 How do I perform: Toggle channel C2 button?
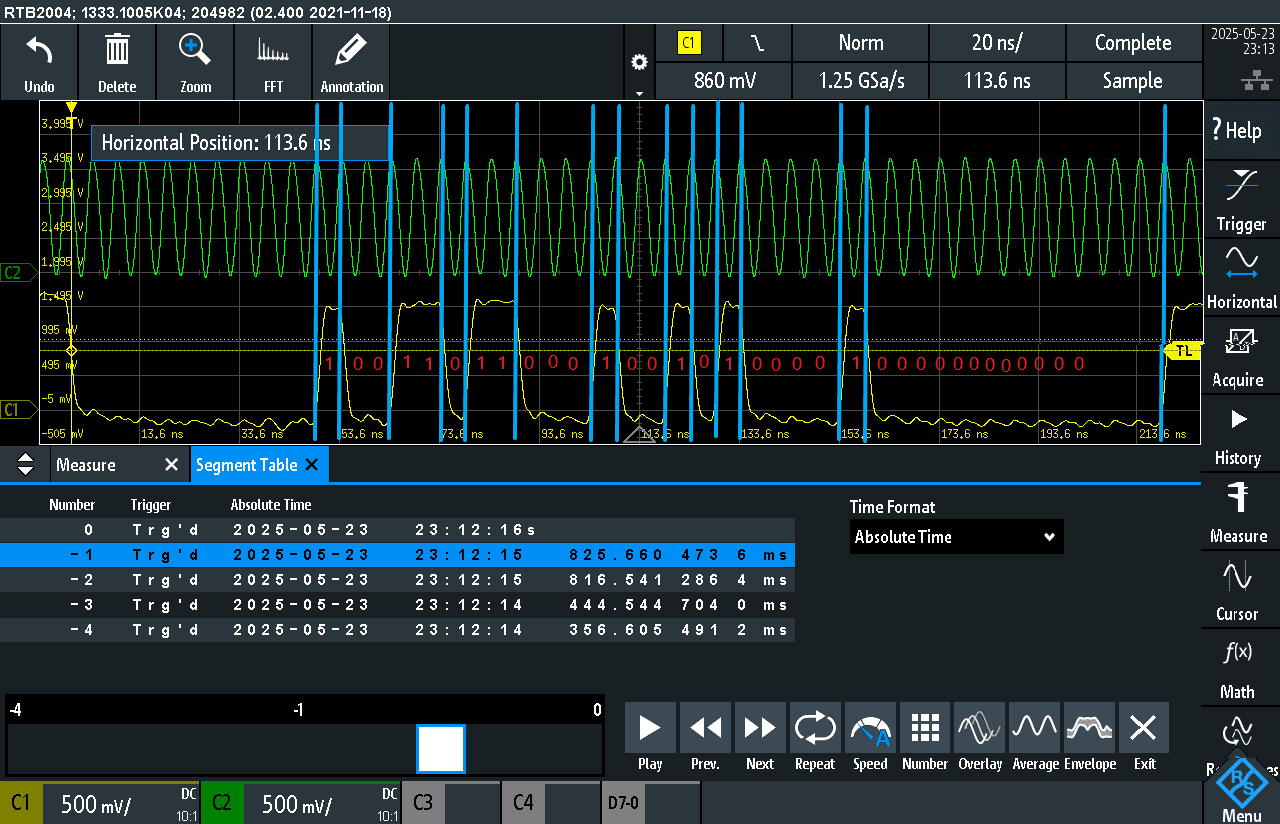pyautogui.click(x=222, y=803)
